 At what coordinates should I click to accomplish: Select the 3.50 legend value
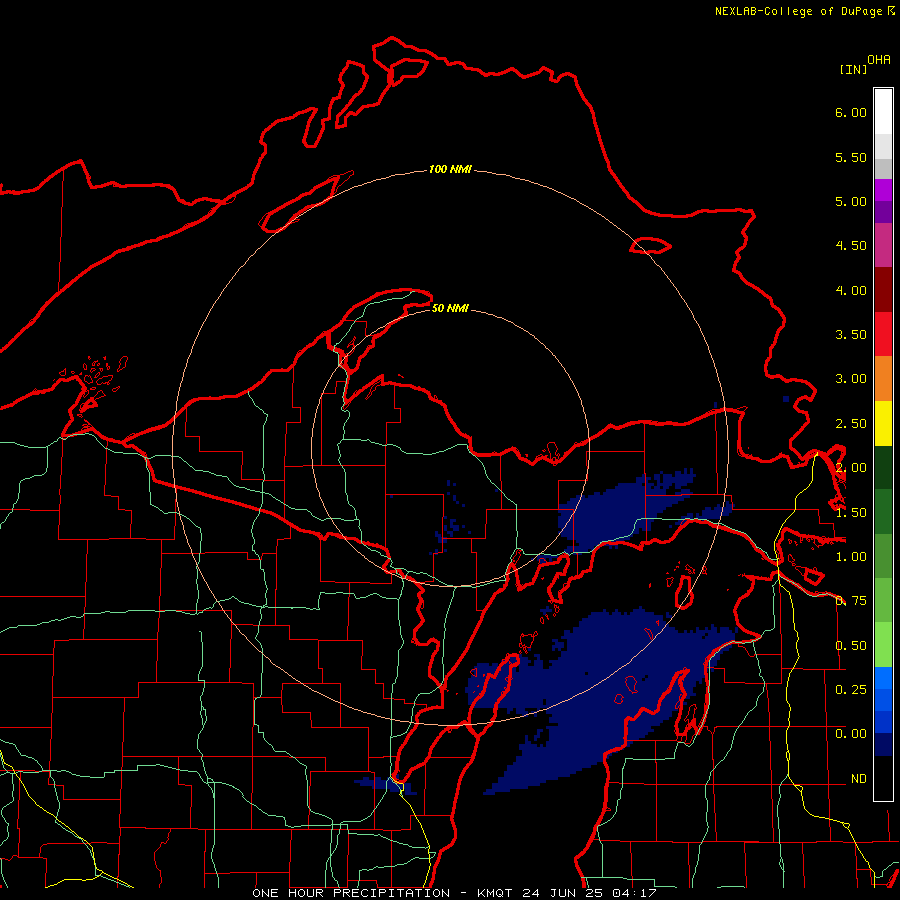851,335
